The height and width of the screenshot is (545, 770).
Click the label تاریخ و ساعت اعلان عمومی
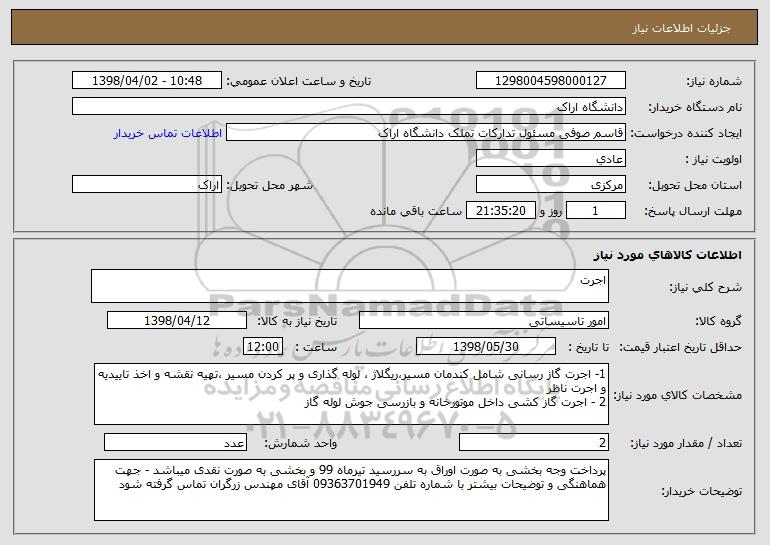[299, 81]
